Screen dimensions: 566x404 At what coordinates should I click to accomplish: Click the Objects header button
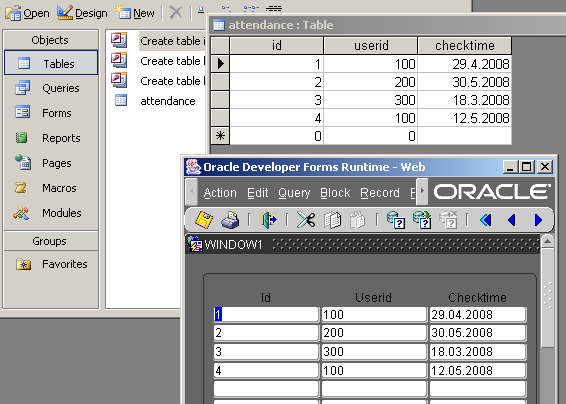click(51, 40)
